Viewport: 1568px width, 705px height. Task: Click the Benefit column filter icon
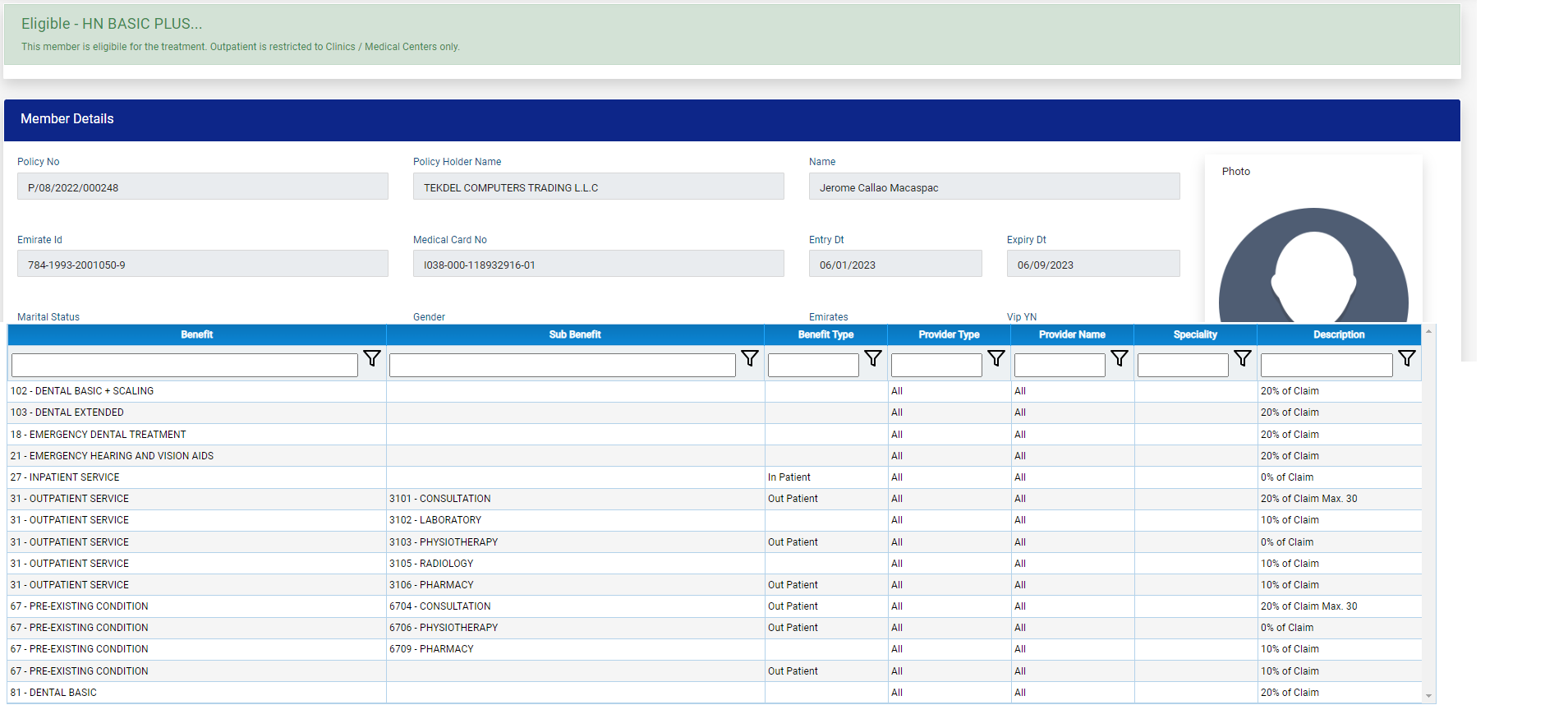click(x=372, y=359)
